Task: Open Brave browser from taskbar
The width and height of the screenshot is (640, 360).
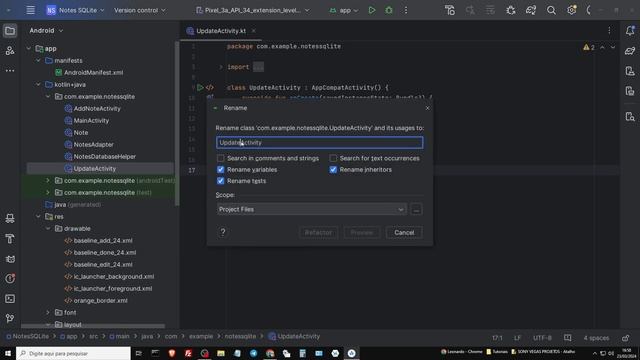Action: 172,353
